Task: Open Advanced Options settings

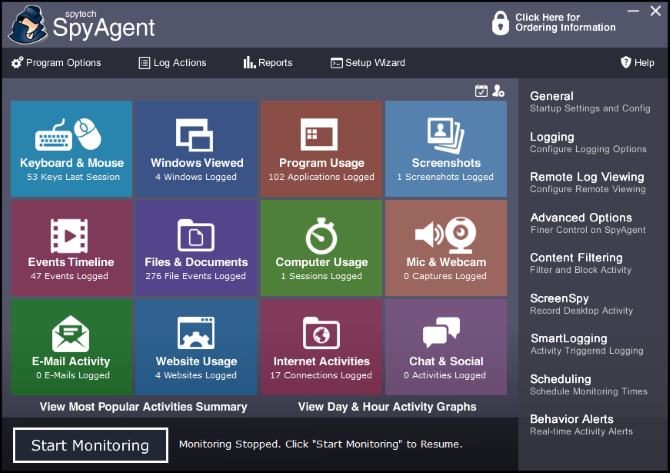Action: [588, 223]
